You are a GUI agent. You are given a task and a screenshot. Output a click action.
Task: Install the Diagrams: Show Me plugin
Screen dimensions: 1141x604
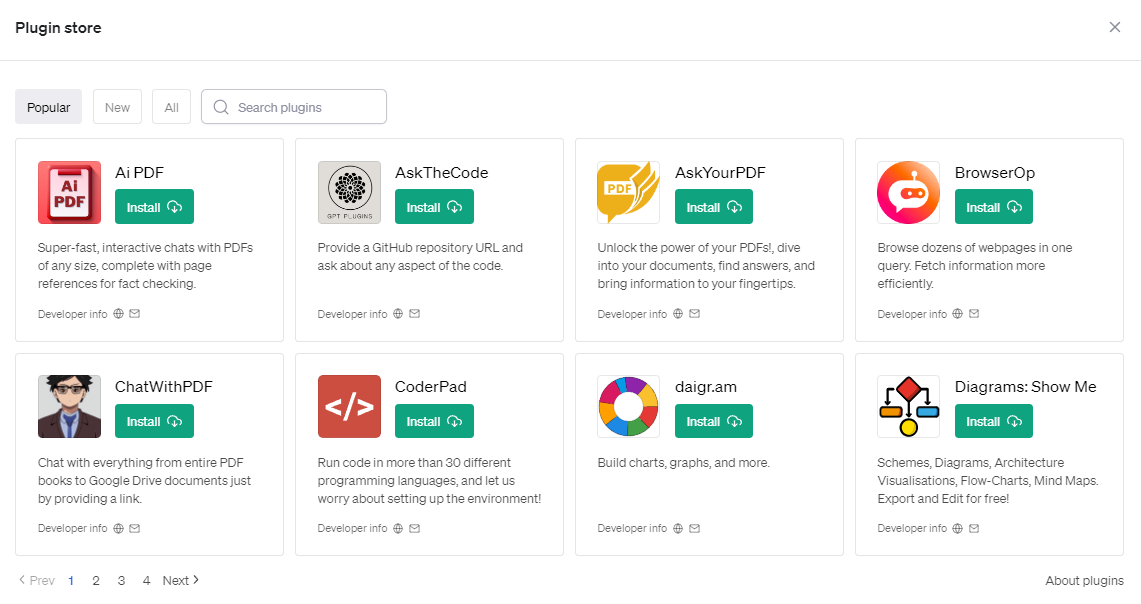994,421
